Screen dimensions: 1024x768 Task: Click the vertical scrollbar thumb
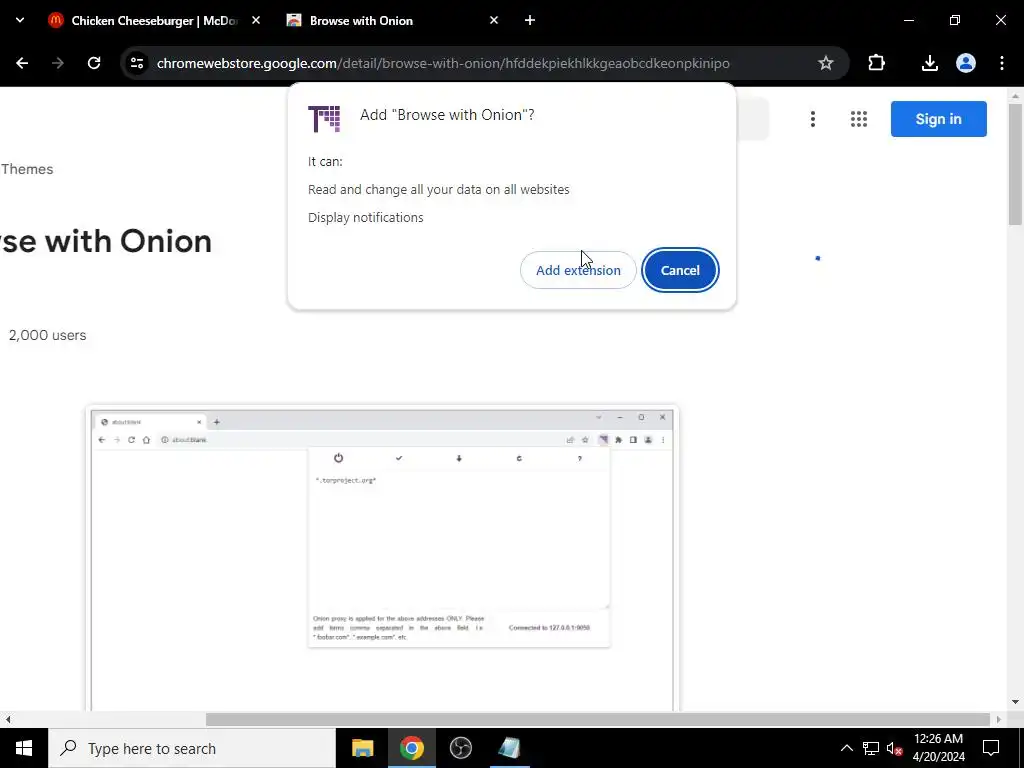click(x=1015, y=165)
